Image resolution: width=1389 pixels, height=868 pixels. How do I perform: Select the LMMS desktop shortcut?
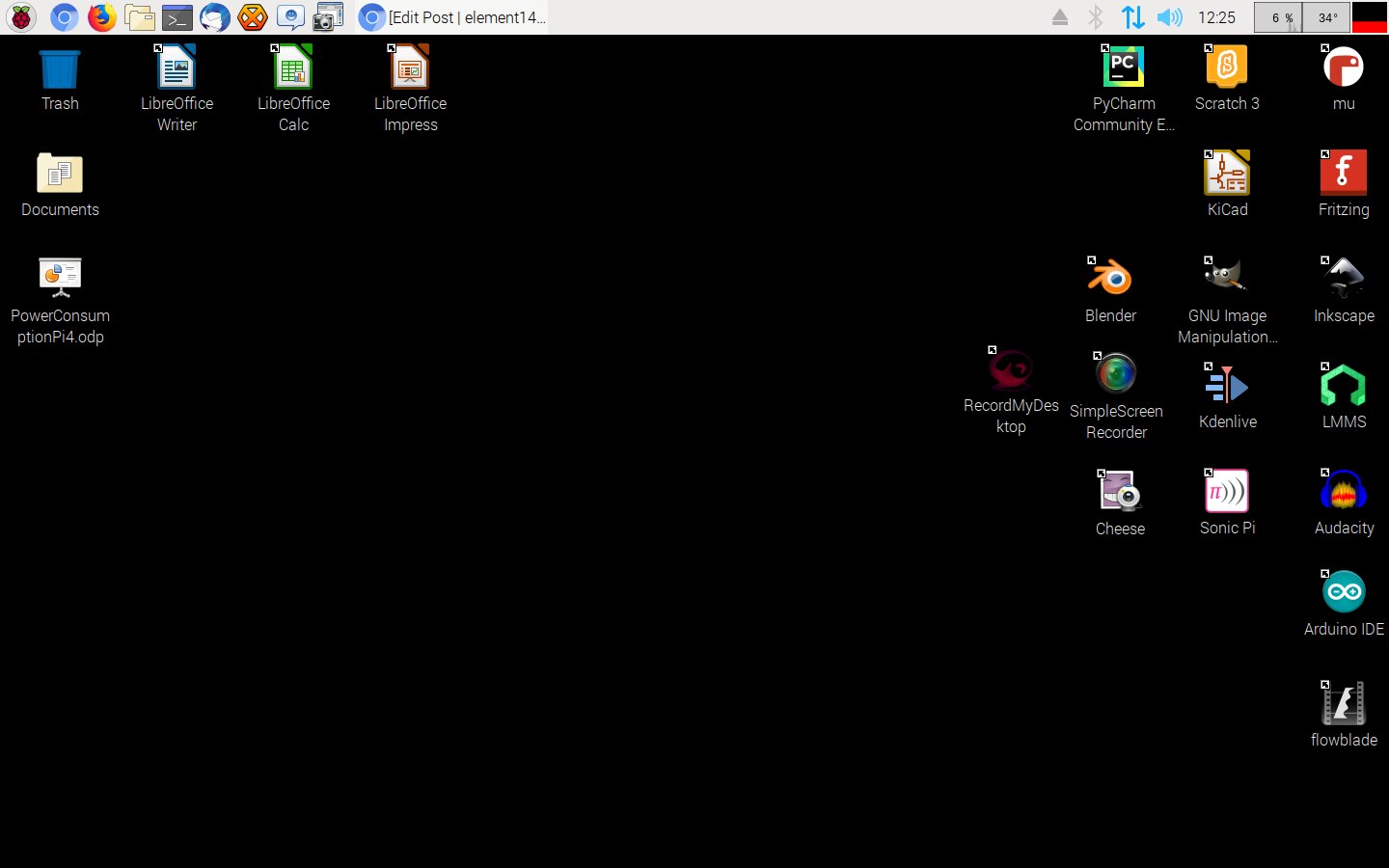(x=1344, y=397)
